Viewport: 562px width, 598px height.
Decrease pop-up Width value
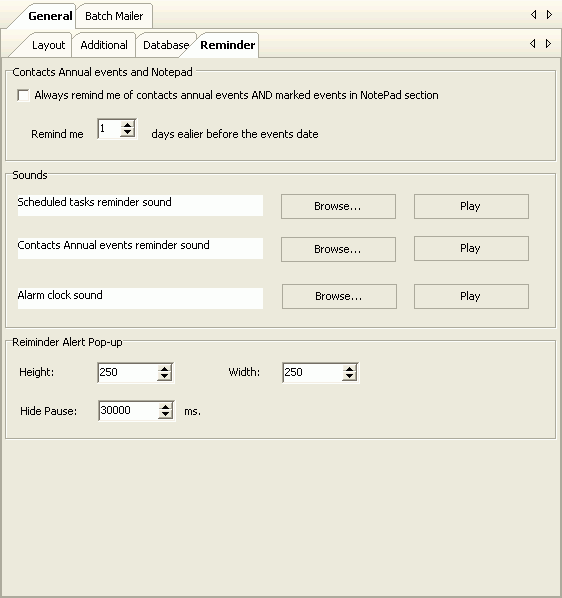[x=349, y=376]
